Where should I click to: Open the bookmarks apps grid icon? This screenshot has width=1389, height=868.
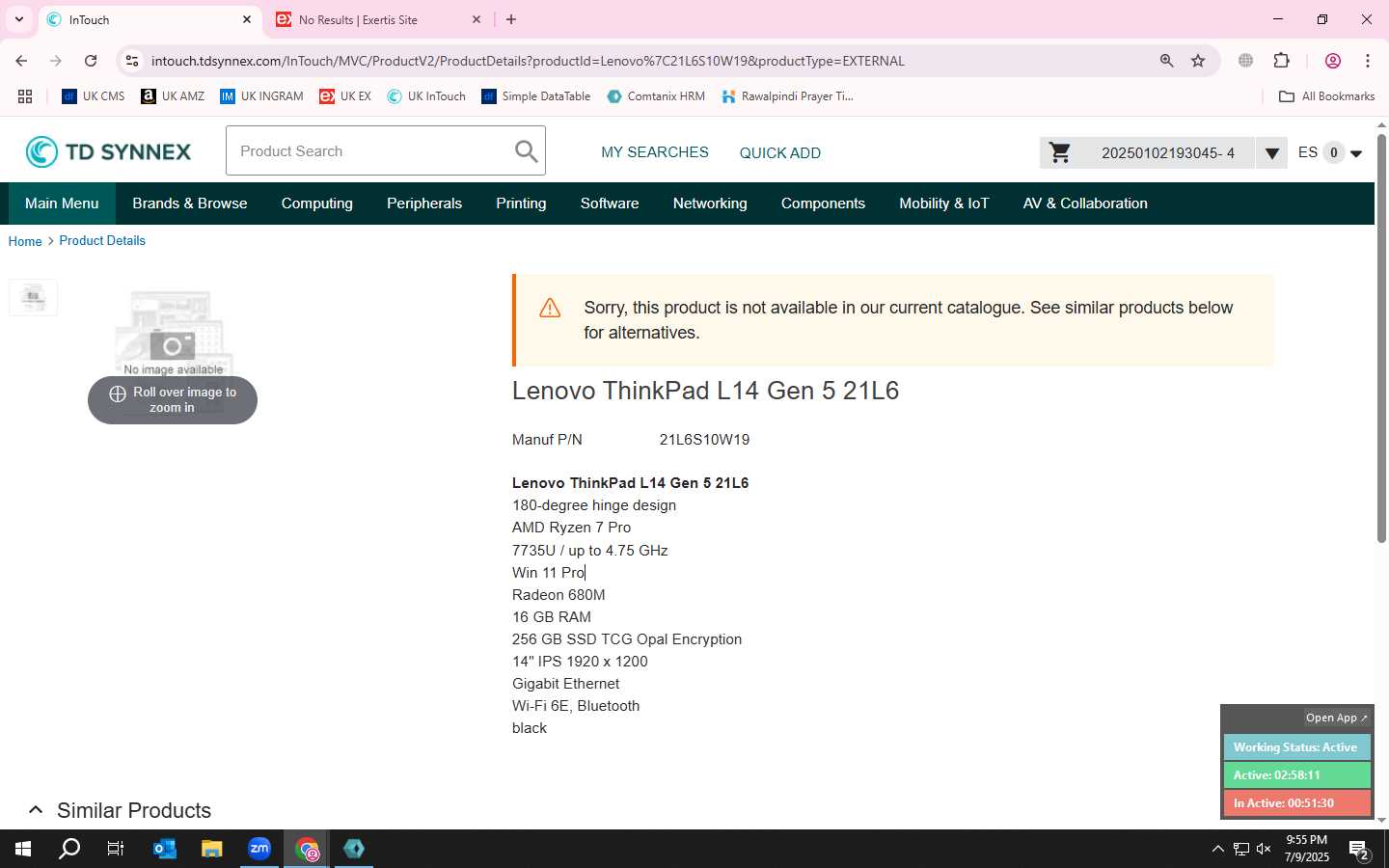tap(25, 96)
